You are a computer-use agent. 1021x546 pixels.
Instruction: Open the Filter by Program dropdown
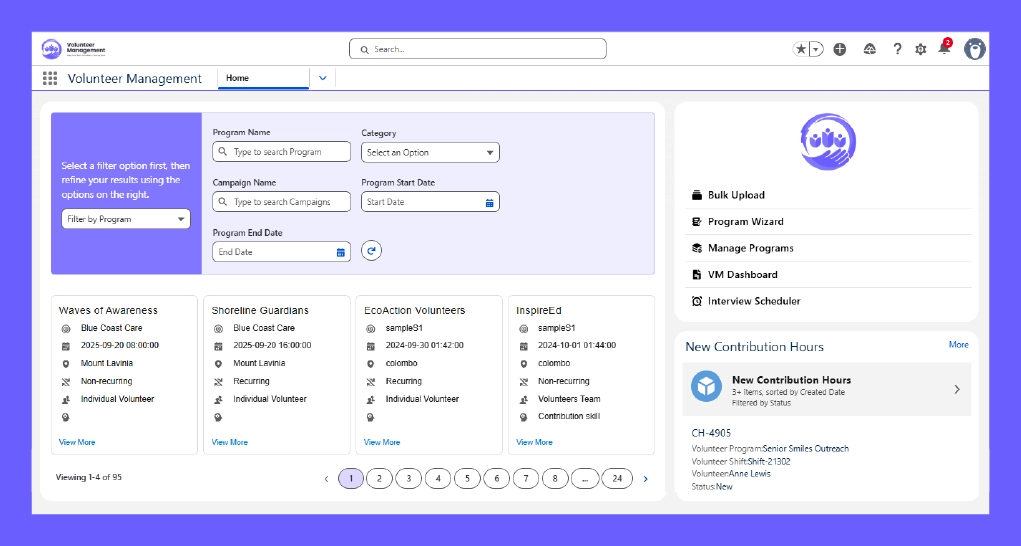pyautogui.click(x=126, y=219)
